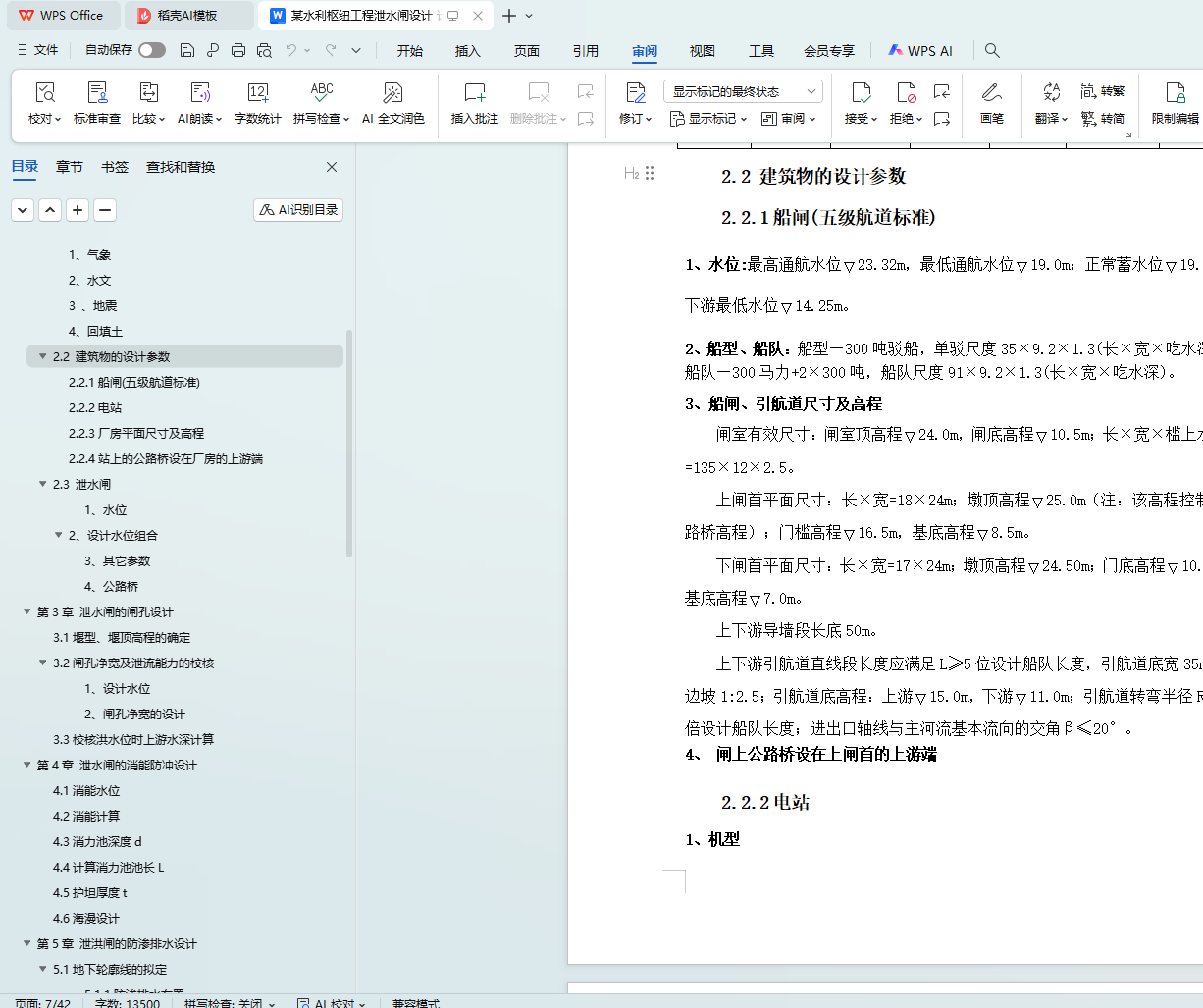
Task: Toggle the 自动保存 auto-save switch
Action: point(152,50)
